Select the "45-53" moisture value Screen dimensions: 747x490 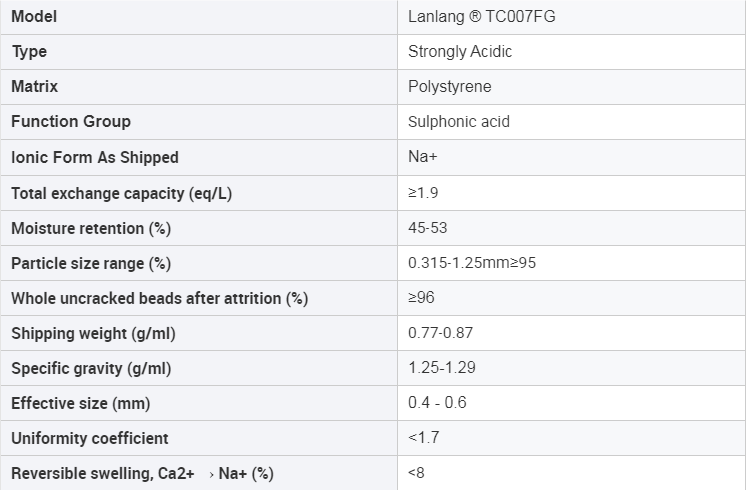pyautogui.click(x=428, y=228)
